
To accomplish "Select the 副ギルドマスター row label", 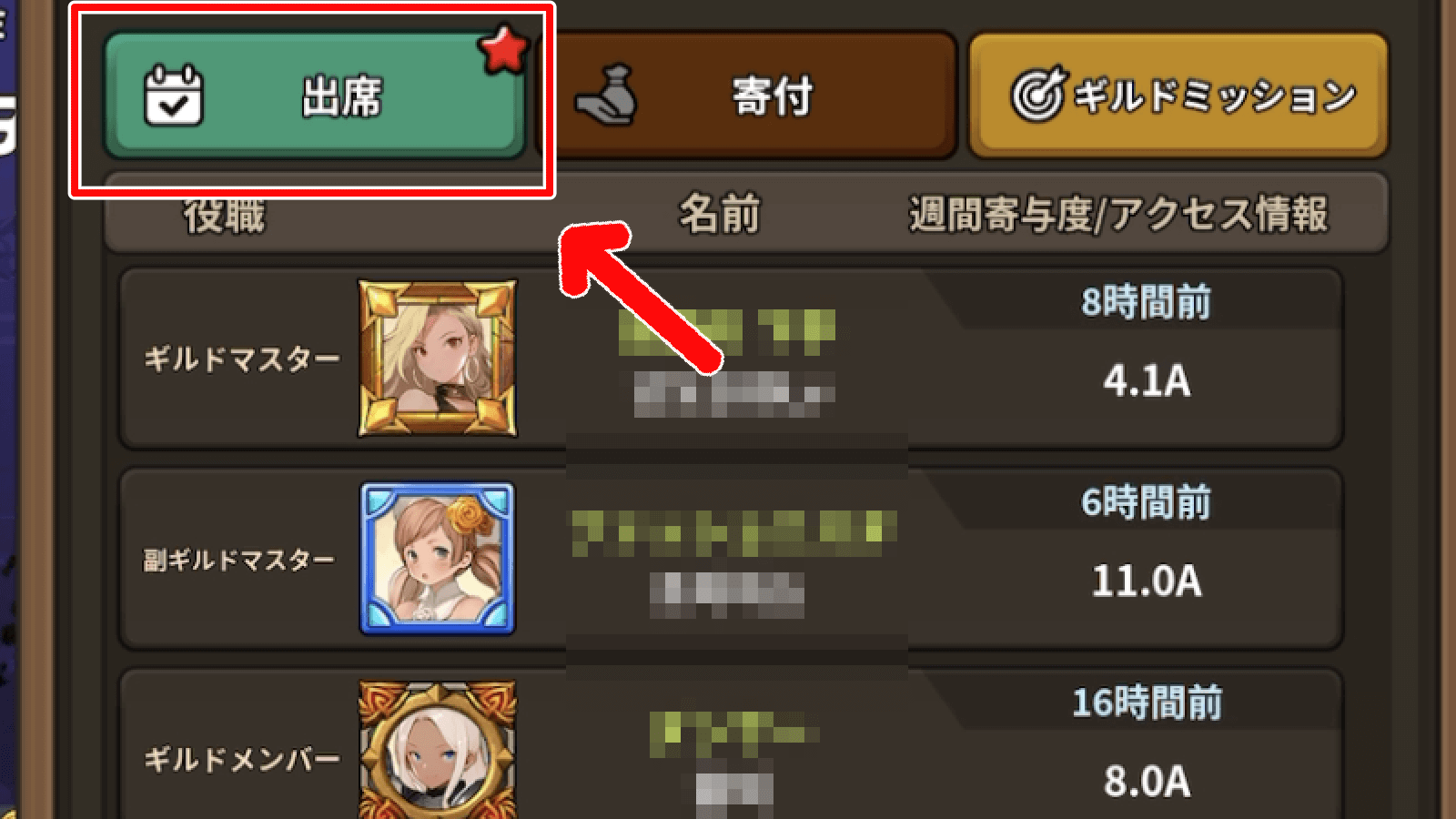I will tap(239, 560).
